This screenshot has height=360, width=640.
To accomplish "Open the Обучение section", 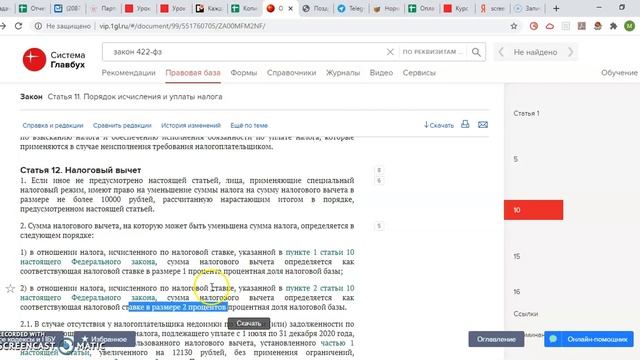I will point(619,73).
